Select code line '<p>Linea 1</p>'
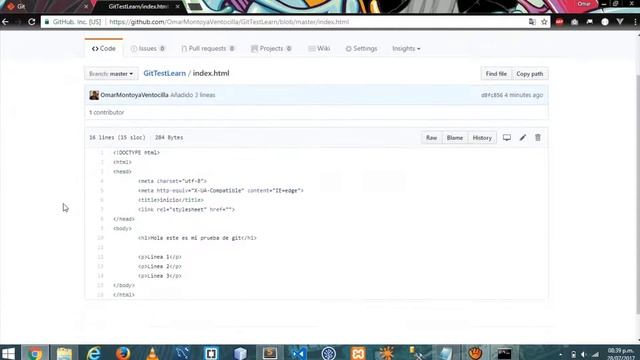Screen dimensions: 640x360 coord(160,257)
